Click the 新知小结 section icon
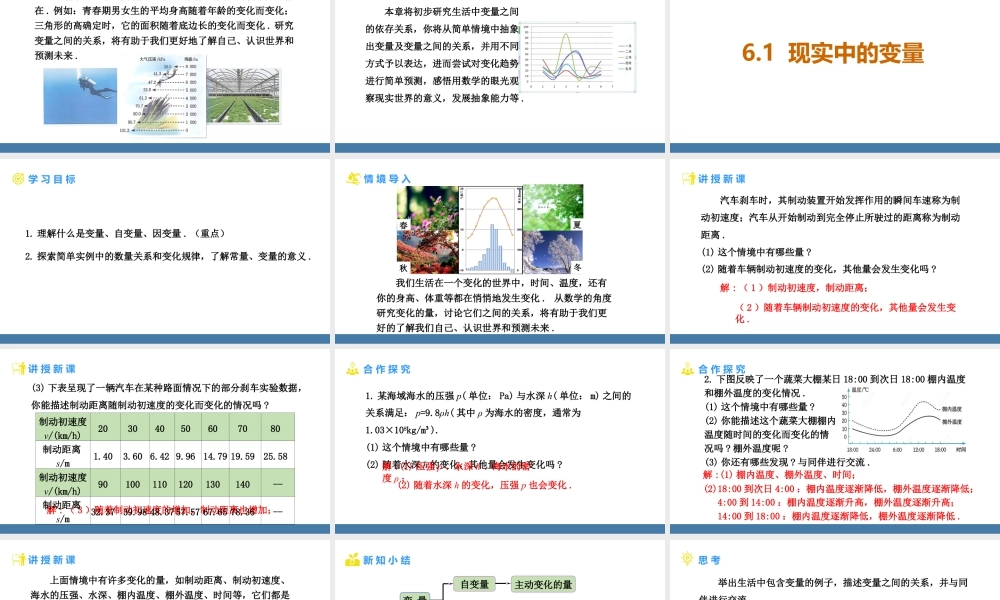This screenshot has width=1000, height=600. (x=352, y=560)
